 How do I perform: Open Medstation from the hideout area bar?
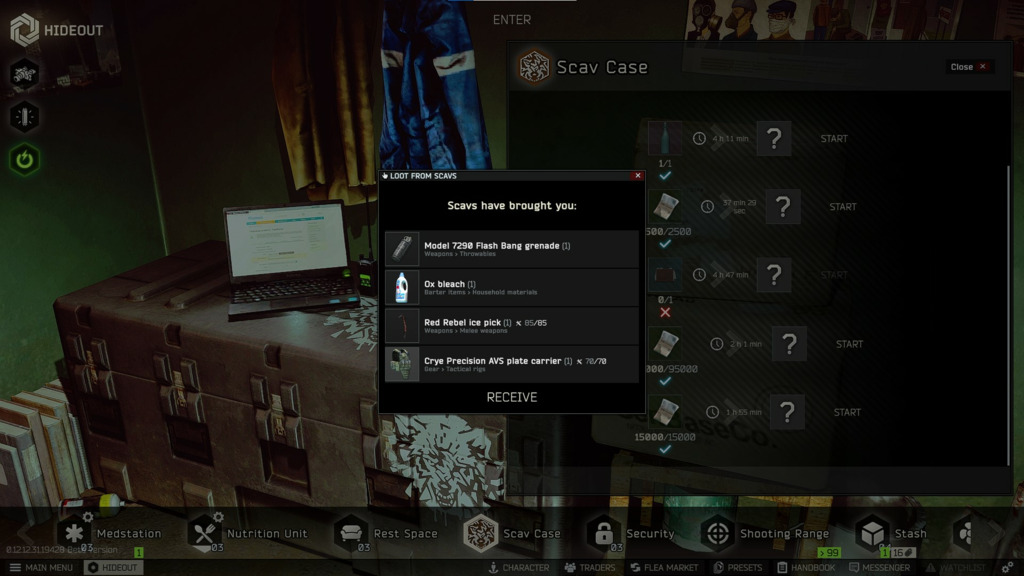tap(72, 533)
